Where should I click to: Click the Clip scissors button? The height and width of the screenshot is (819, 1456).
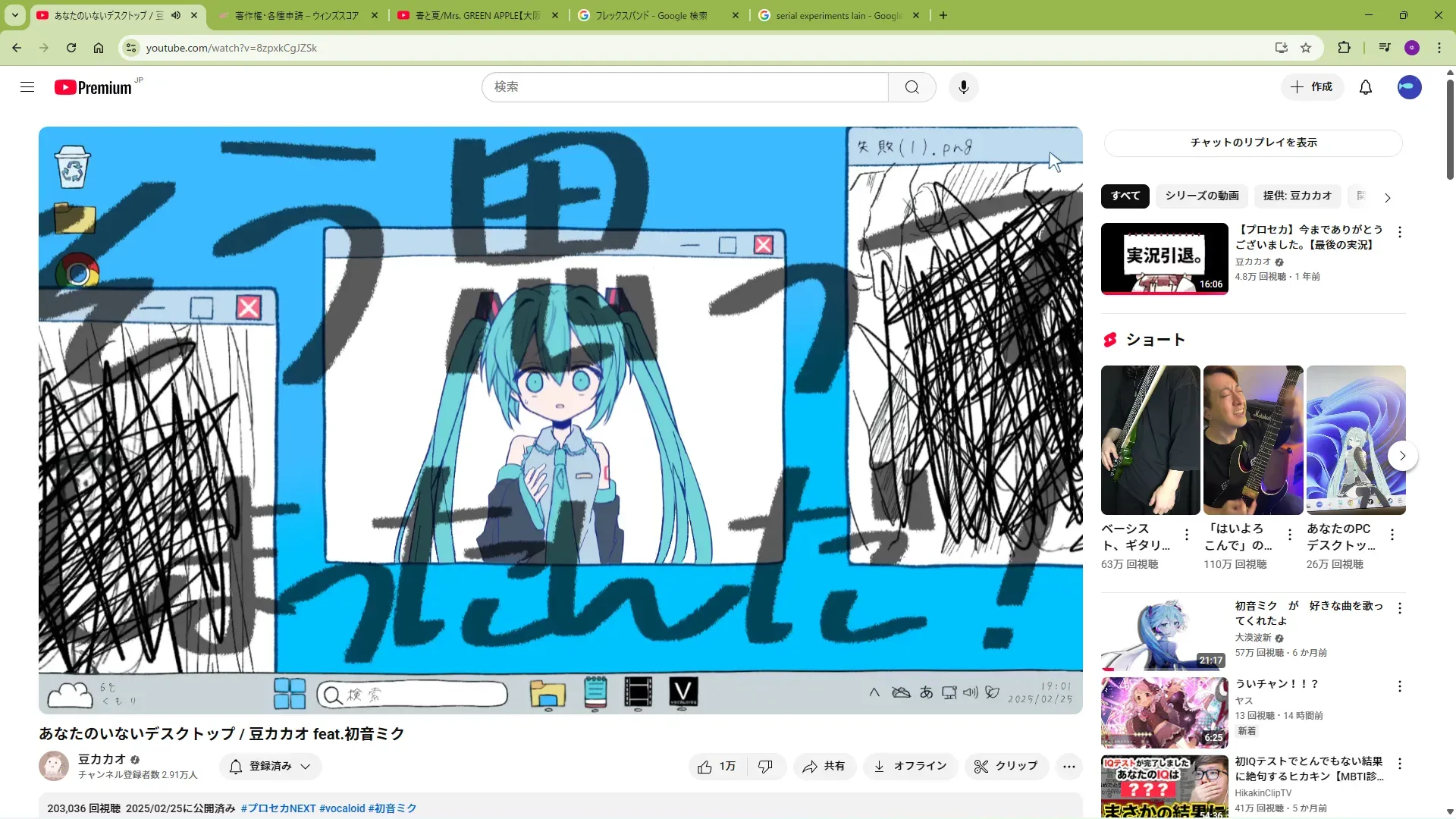pos(1006,767)
